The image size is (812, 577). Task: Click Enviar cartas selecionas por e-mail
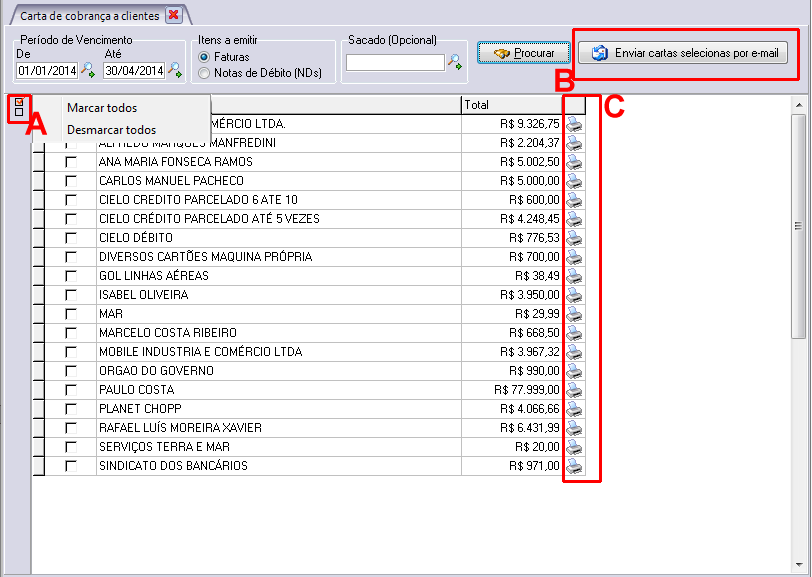coord(683,53)
